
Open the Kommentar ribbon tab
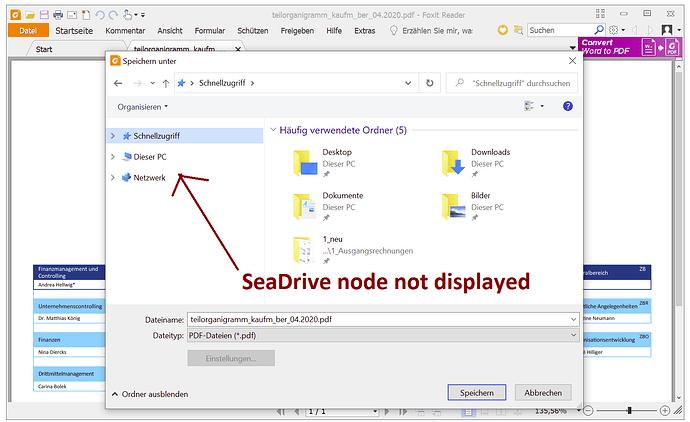(x=125, y=31)
